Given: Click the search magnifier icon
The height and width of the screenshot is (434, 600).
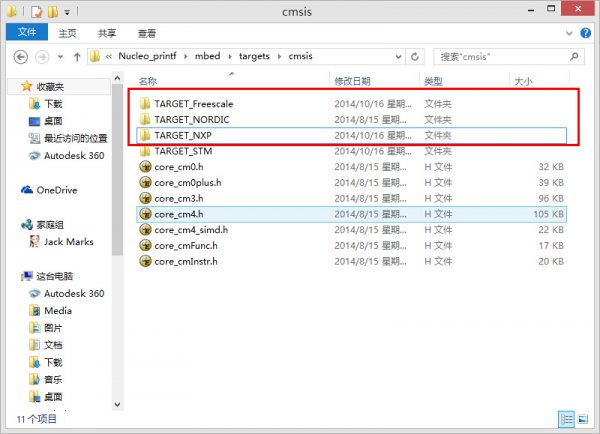Looking at the screenshot, I should (574, 57).
